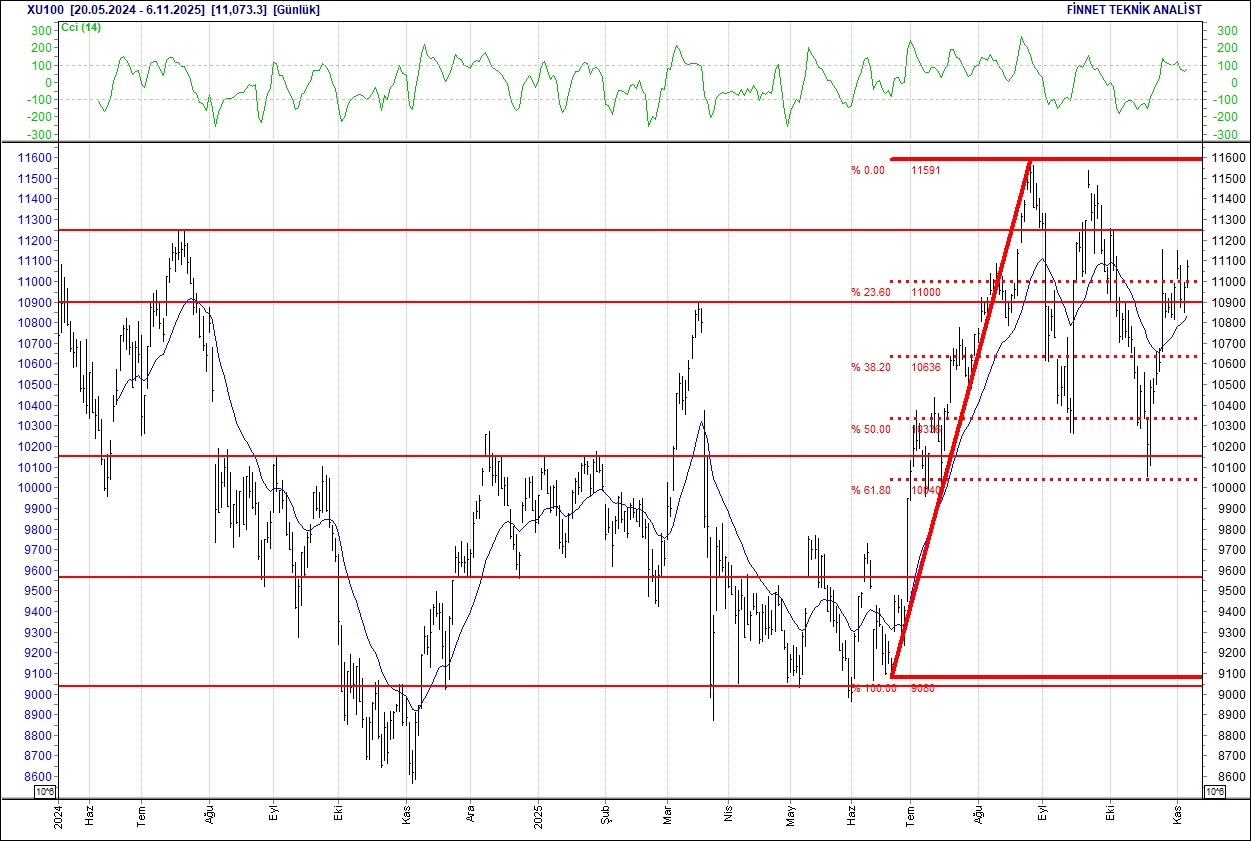1251x841 pixels.
Task: Click the 10^6 scale box at bottom right
Action: tap(1214, 792)
